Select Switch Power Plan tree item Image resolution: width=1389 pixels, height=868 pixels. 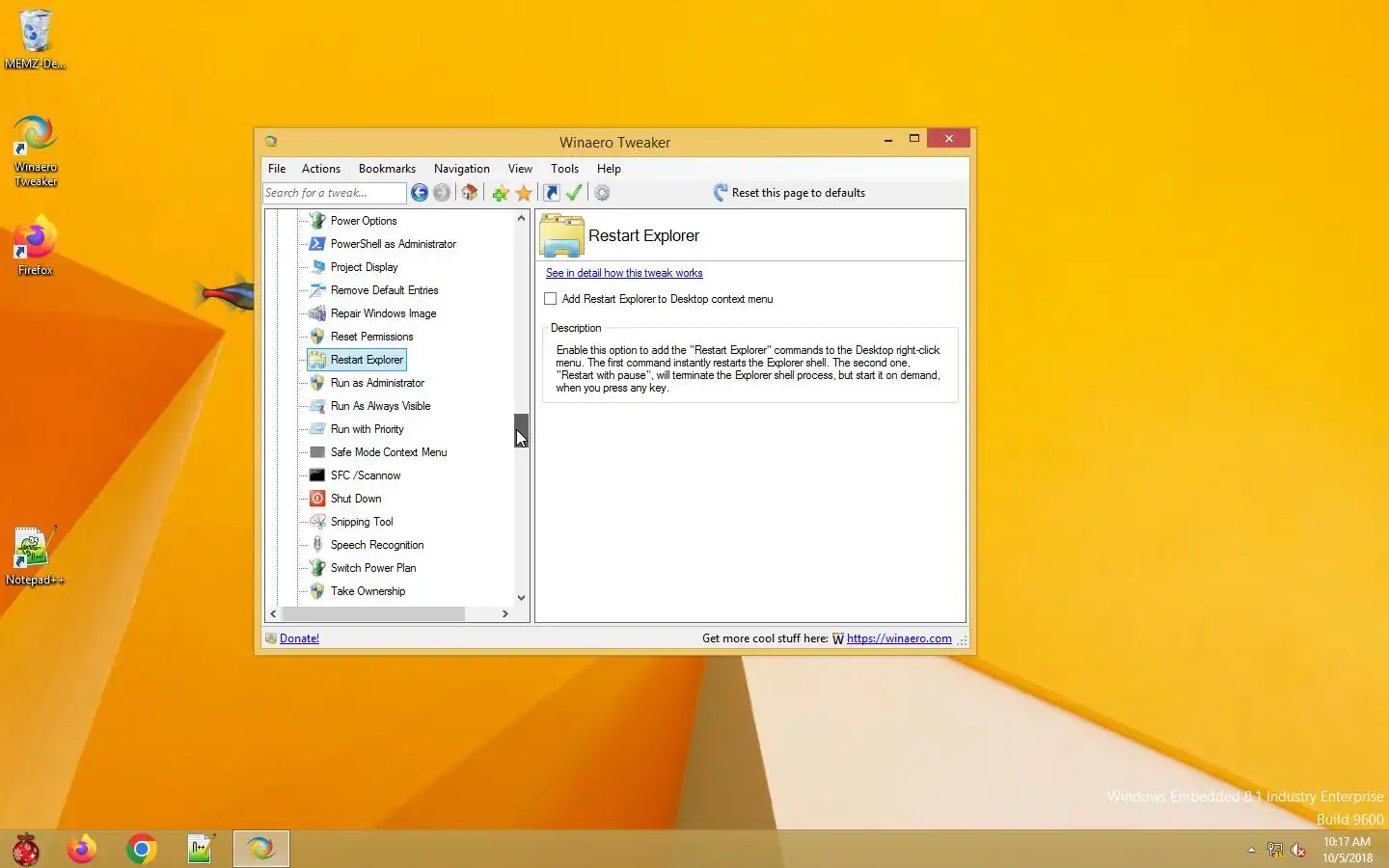(x=373, y=568)
